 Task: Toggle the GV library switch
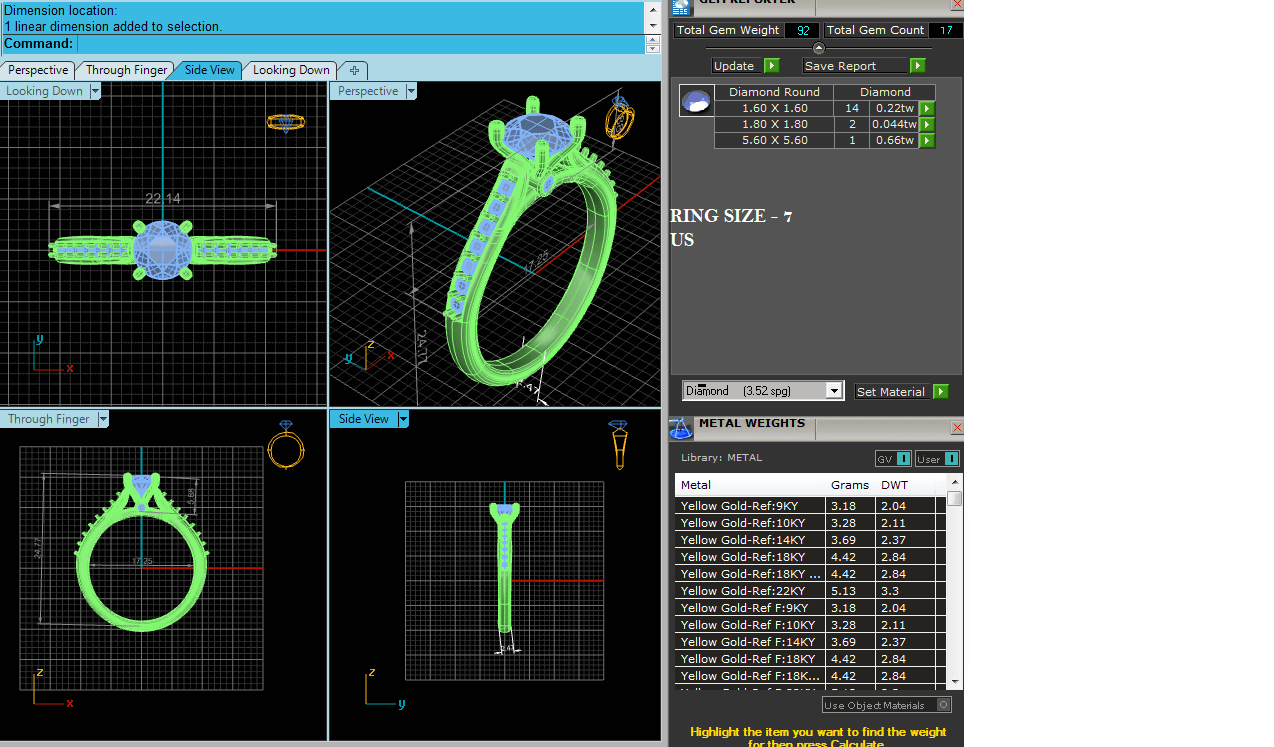pyautogui.click(x=903, y=459)
